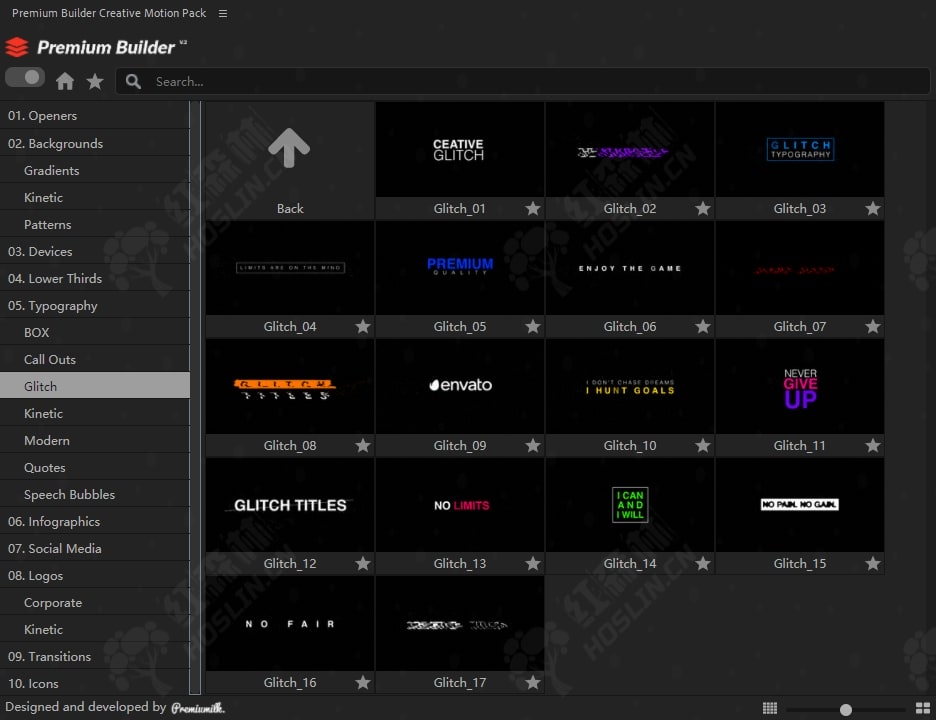Go back using the up arrow tile
Screen dimensions: 936x720
[x=289, y=147]
